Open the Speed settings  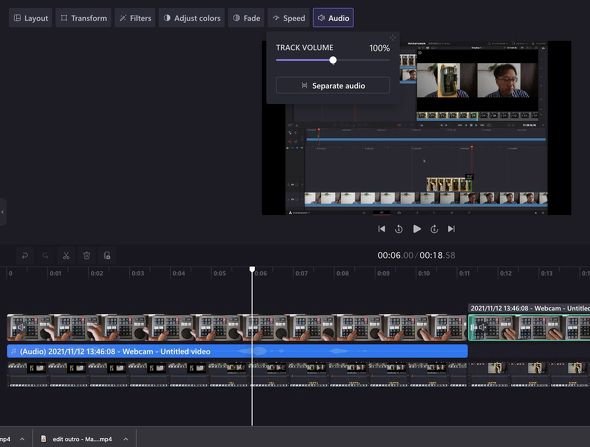[289, 18]
